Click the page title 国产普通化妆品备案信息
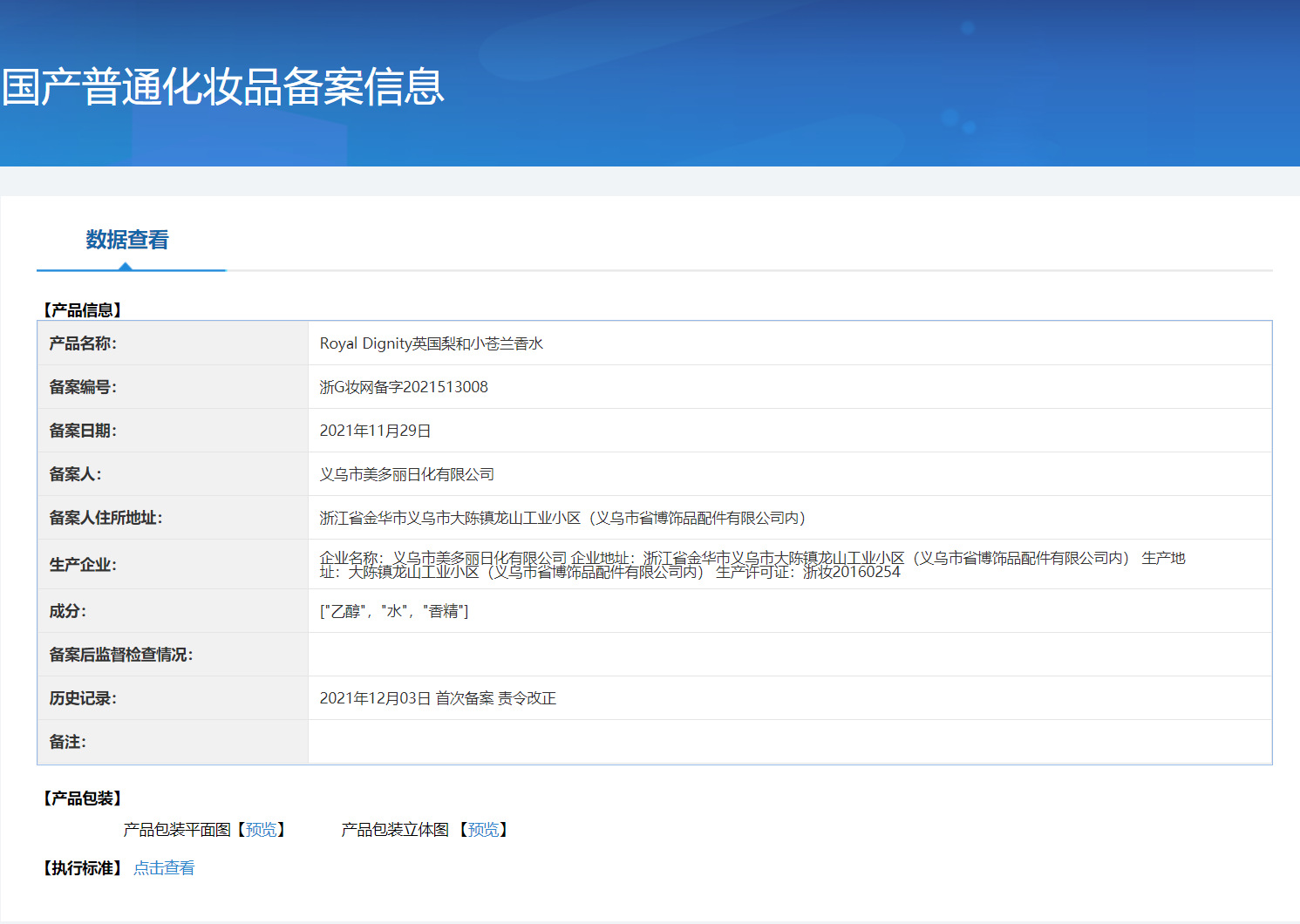Image resolution: width=1300 pixels, height=924 pixels. (223, 87)
